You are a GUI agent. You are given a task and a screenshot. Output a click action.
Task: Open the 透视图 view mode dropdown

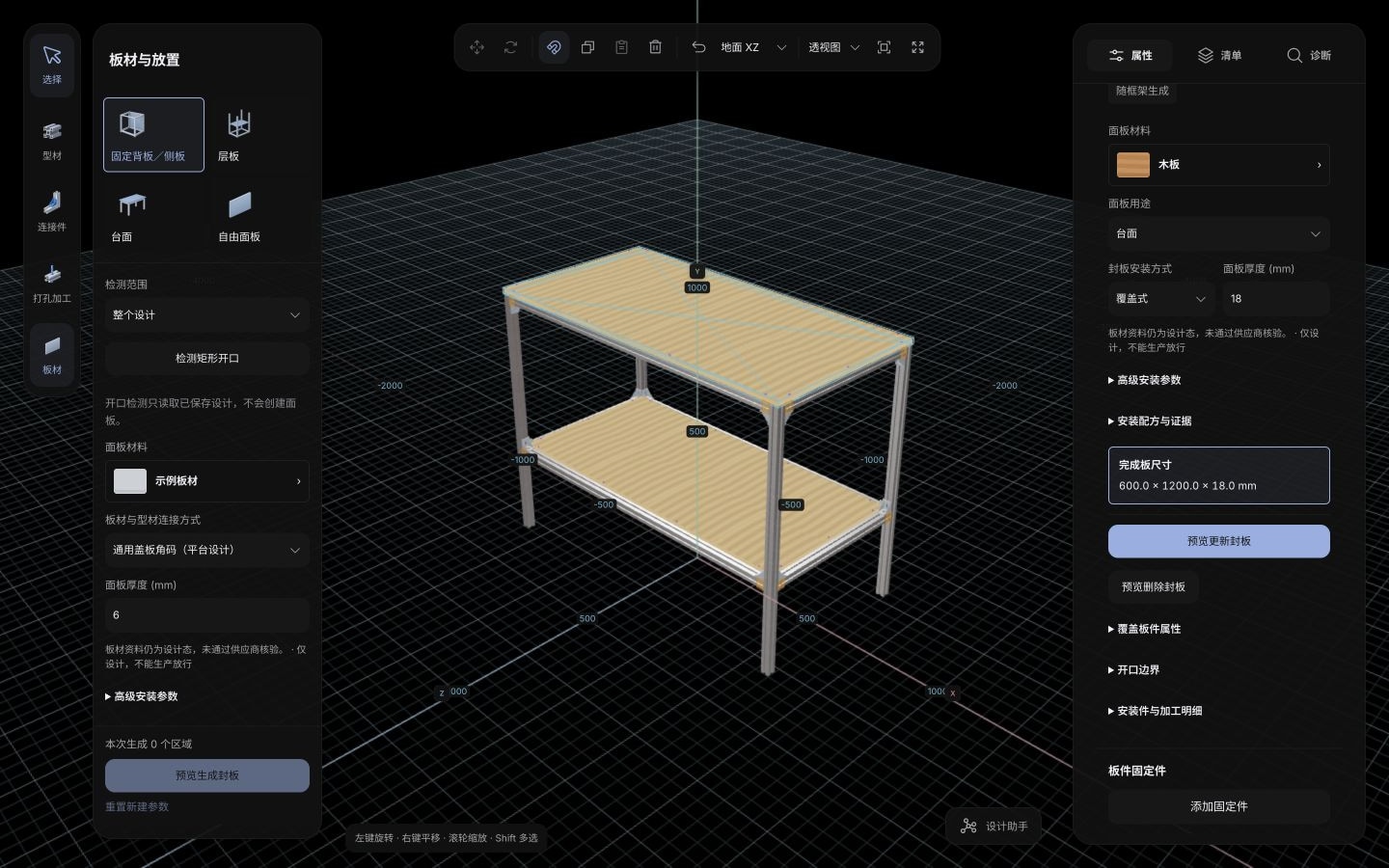(833, 47)
